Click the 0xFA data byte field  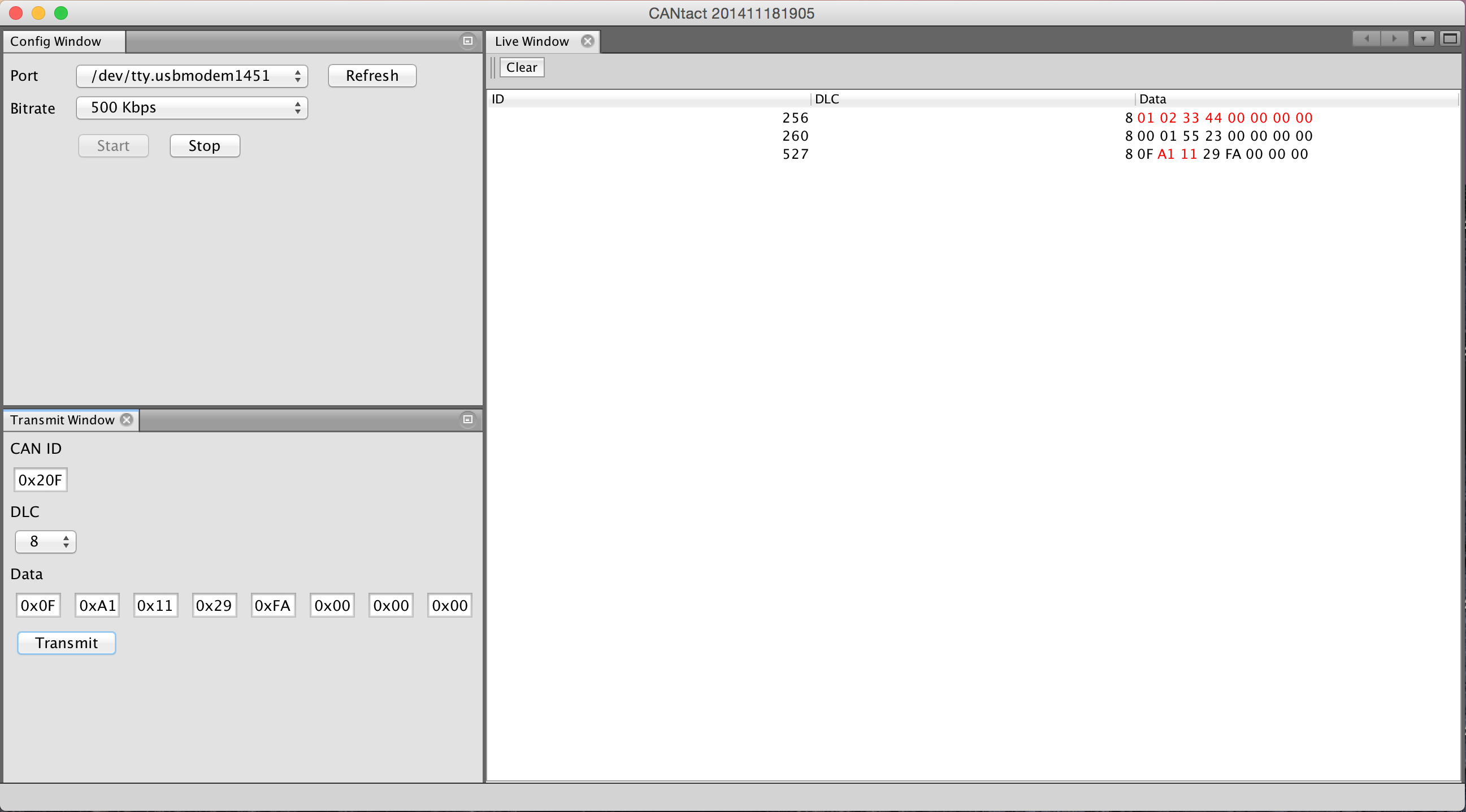point(272,605)
